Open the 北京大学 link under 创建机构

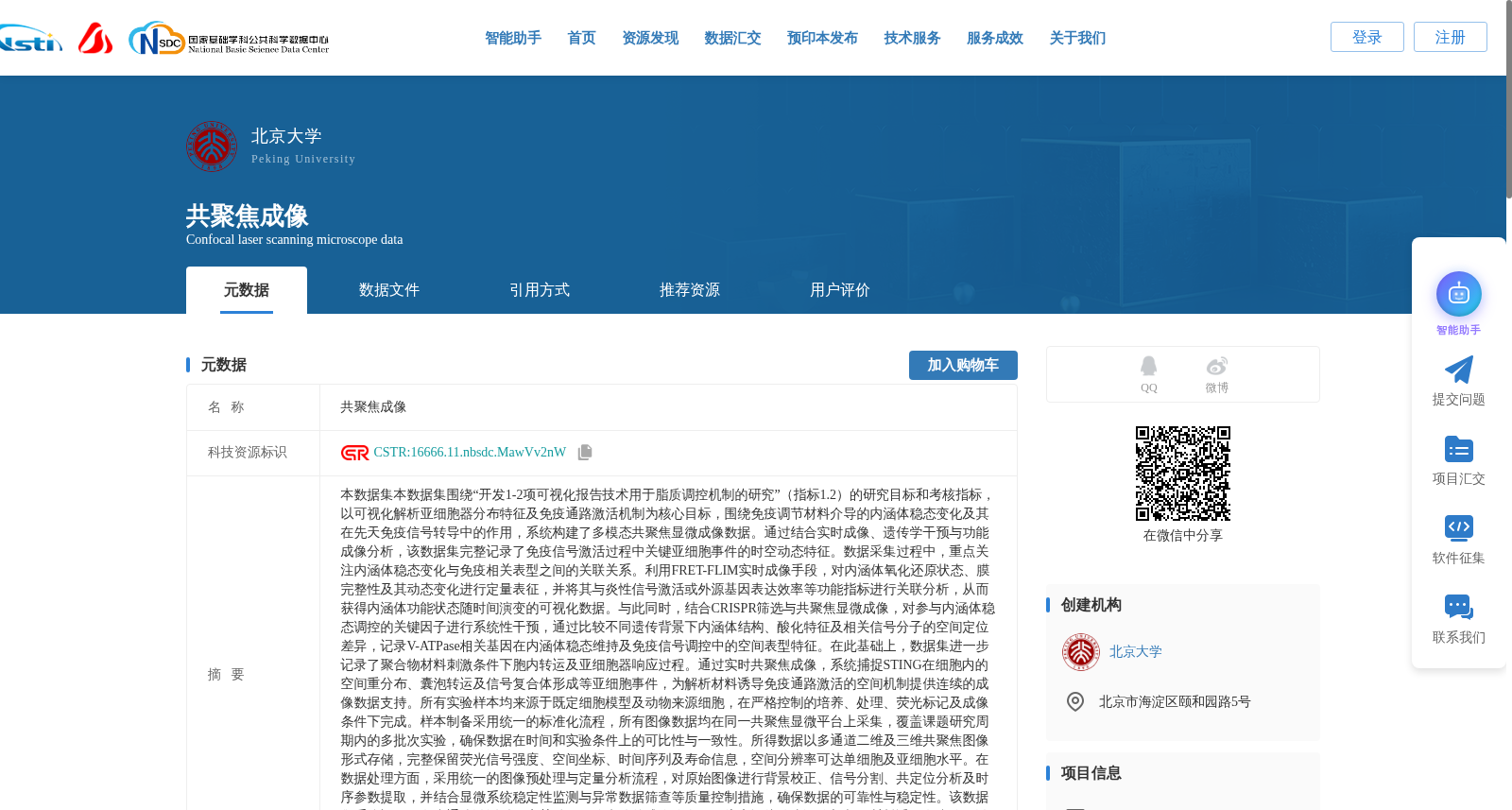coord(1135,652)
